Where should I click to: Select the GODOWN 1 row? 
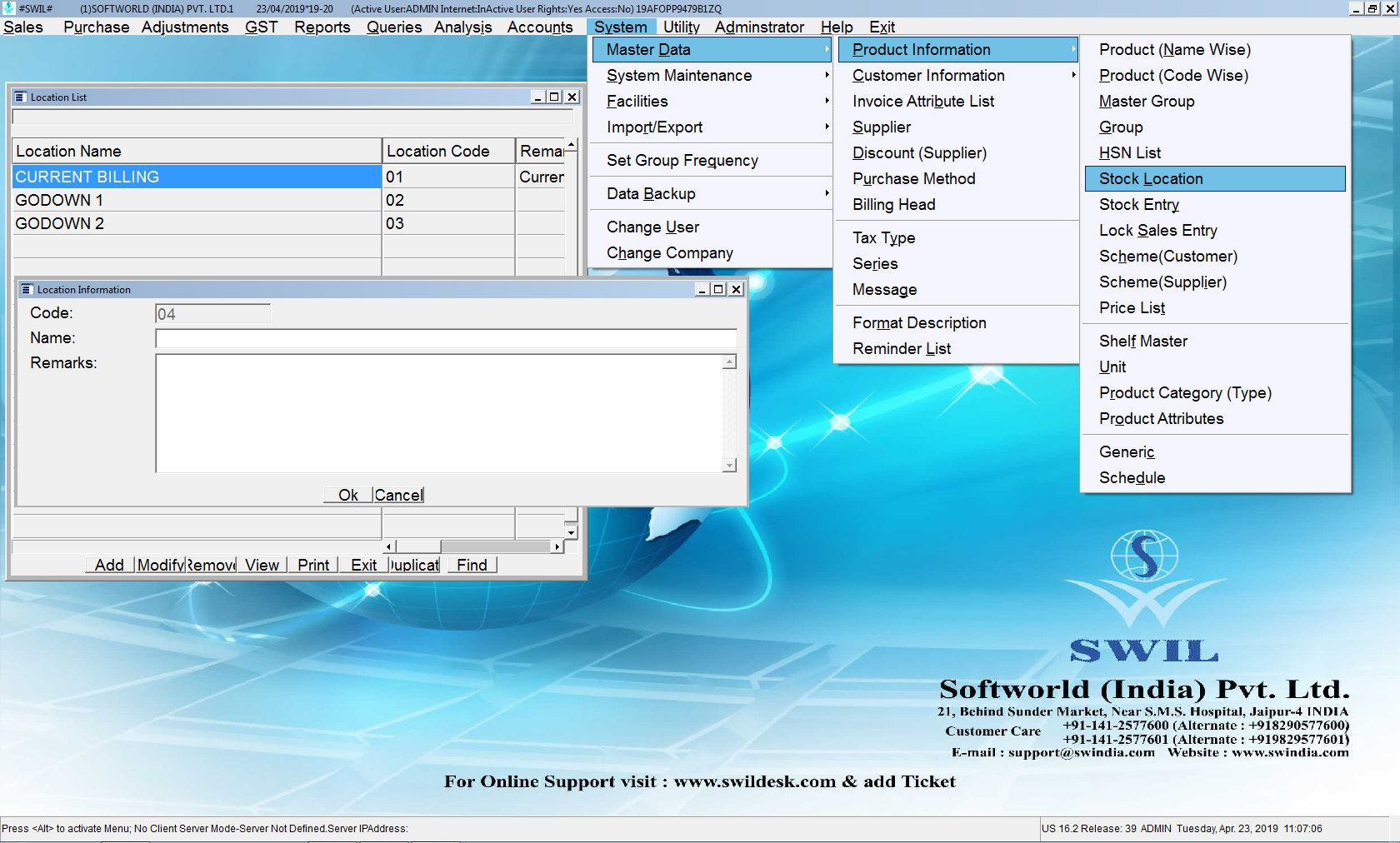[197, 201]
